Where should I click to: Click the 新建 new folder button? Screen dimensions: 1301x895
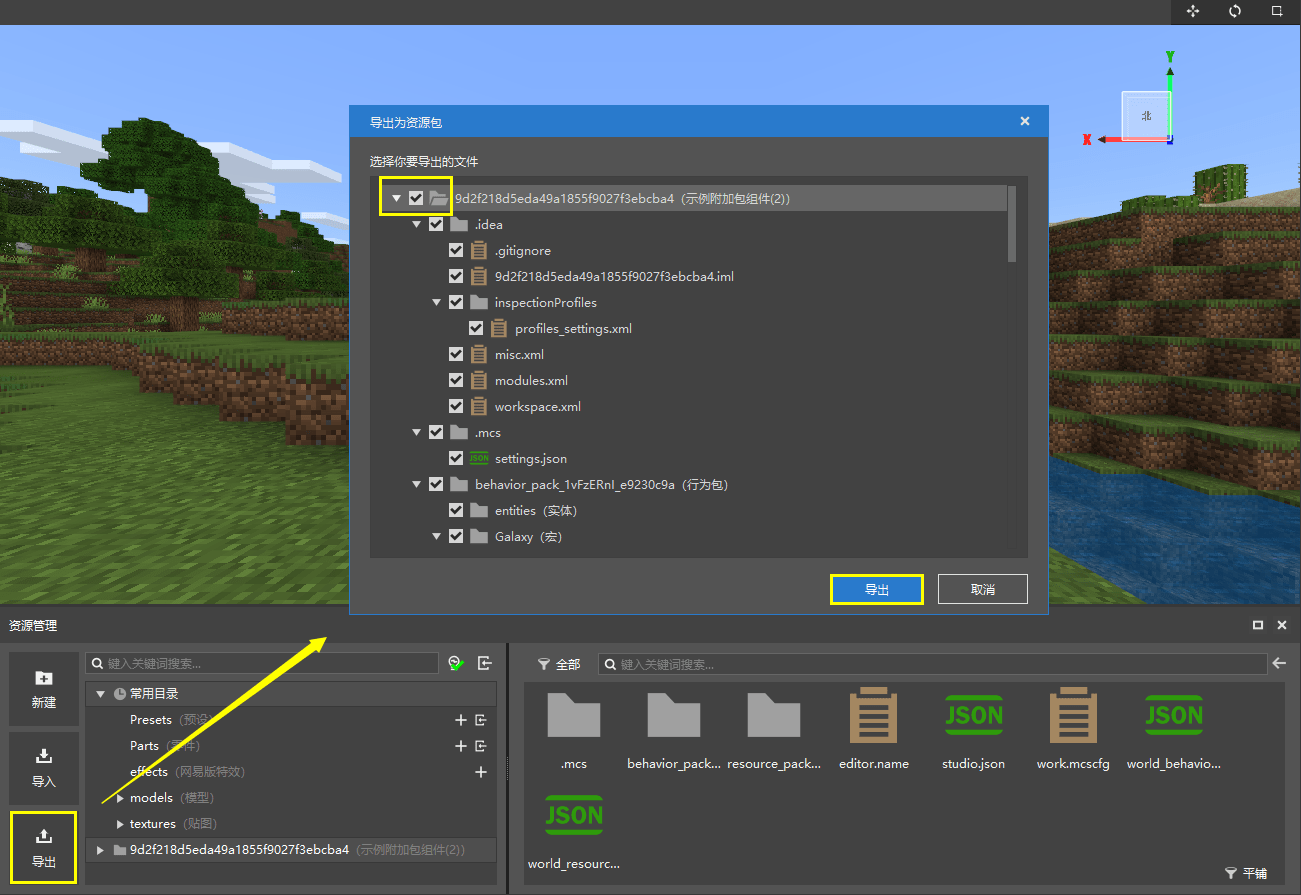click(x=44, y=690)
